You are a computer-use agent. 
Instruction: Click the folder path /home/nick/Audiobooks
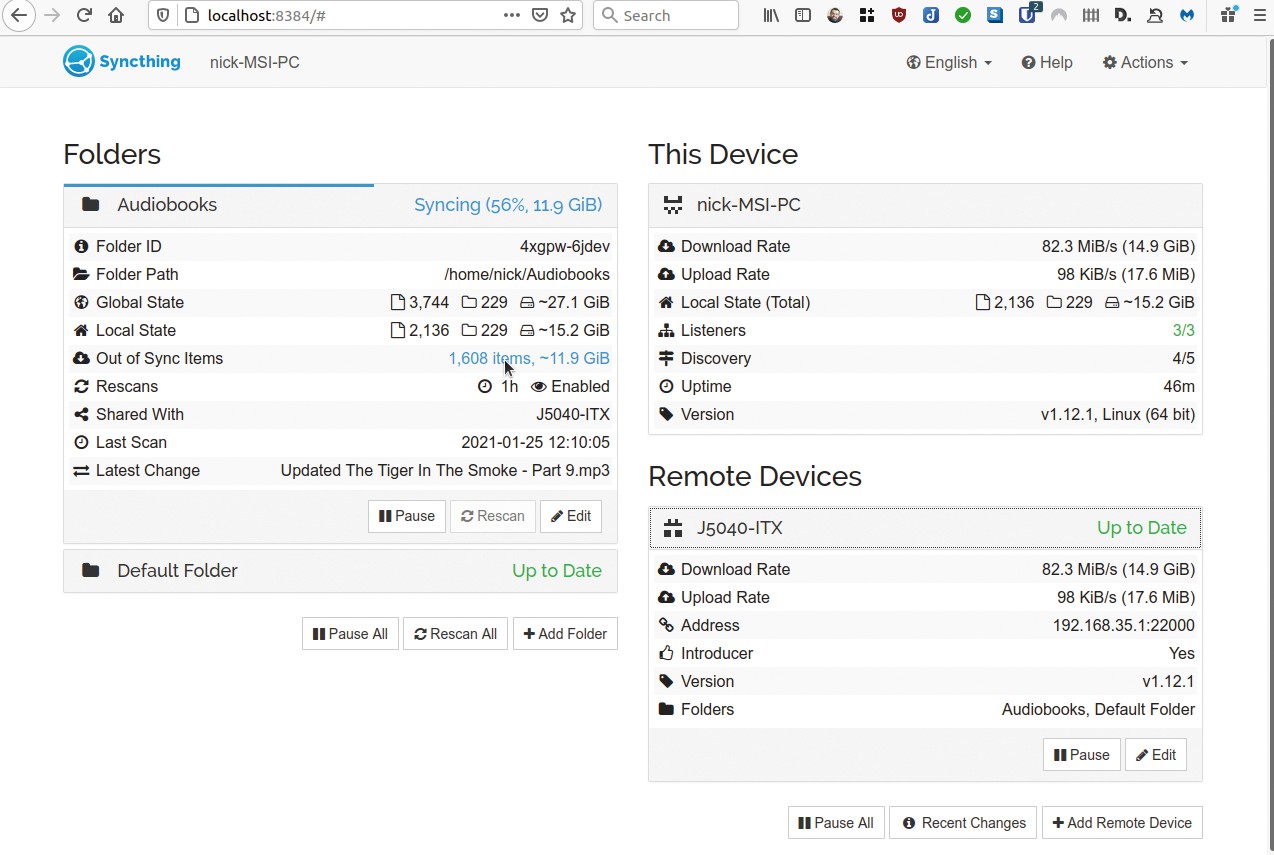click(x=527, y=274)
